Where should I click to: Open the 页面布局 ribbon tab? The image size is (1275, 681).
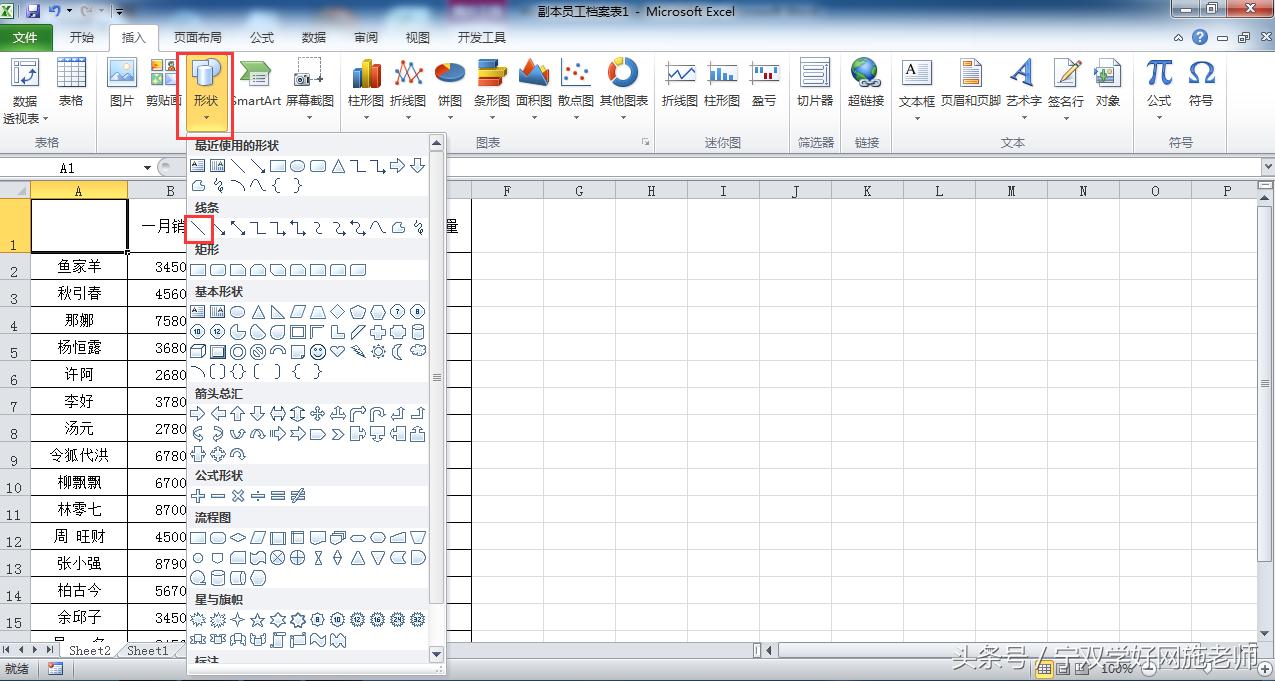coord(197,38)
